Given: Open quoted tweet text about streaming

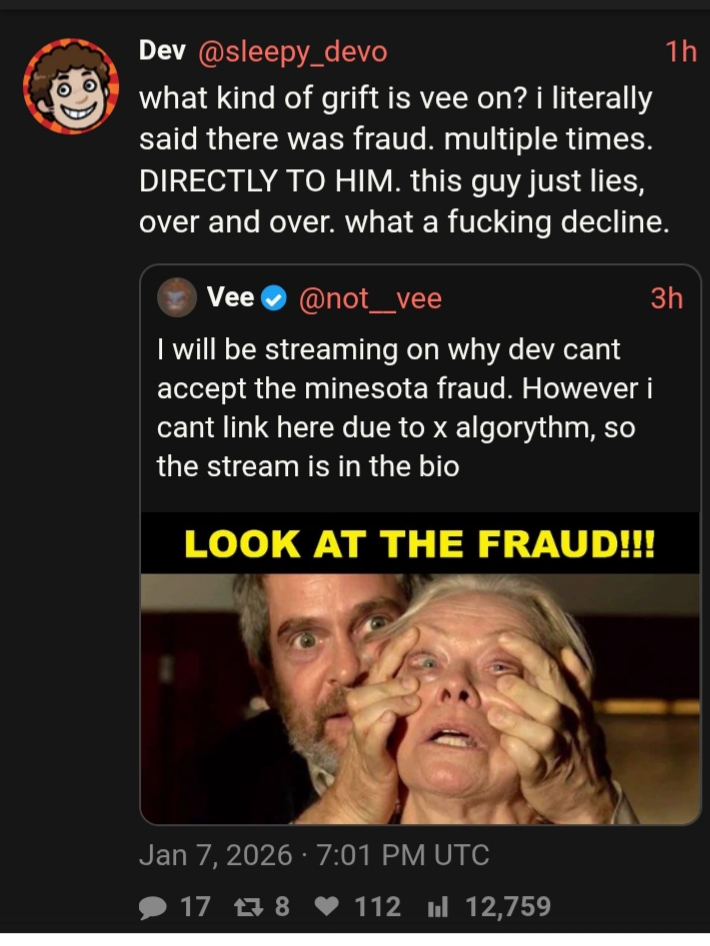Looking at the screenshot, I should [x=404, y=408].
